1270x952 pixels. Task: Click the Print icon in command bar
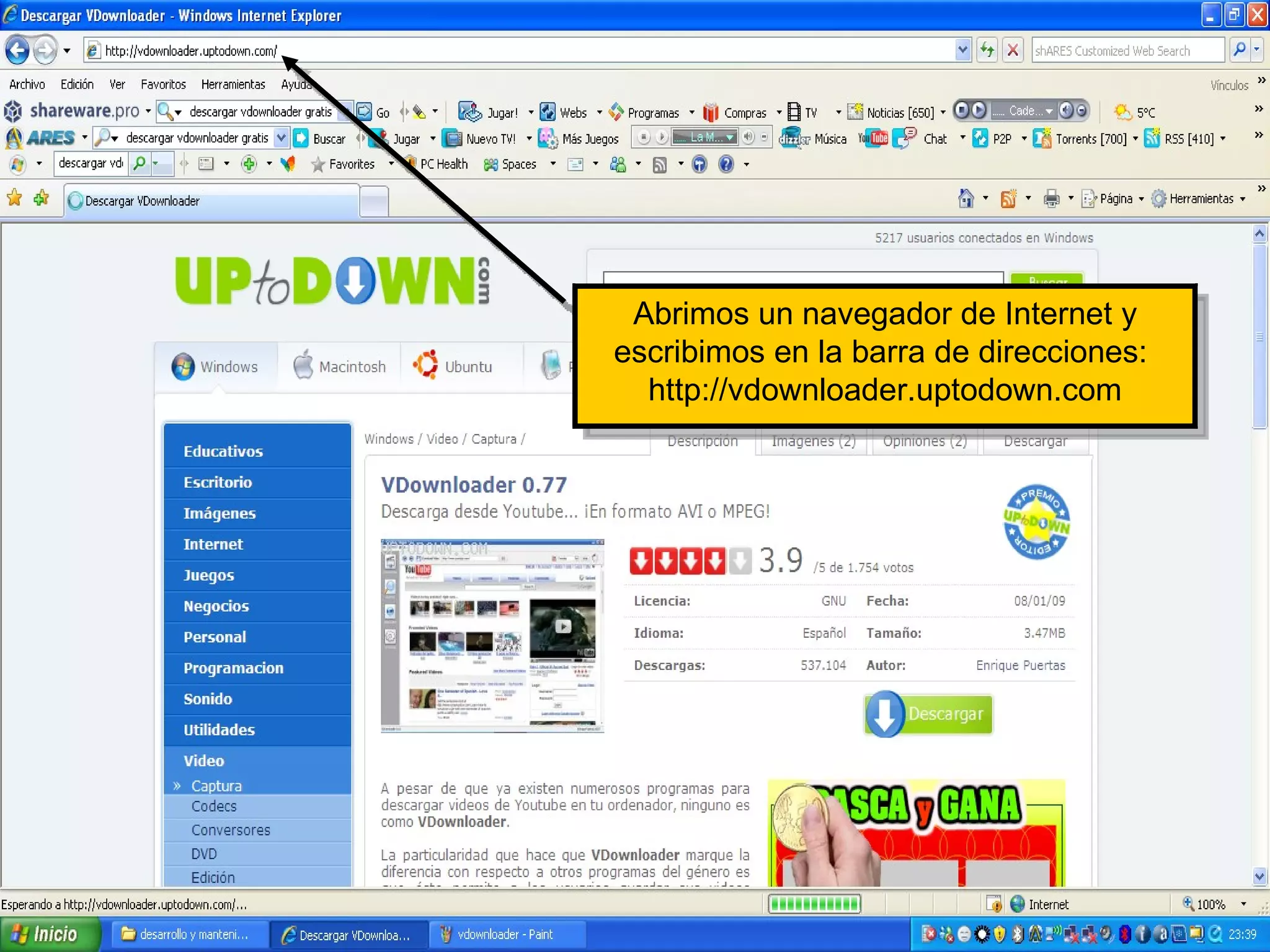(x=1051, y=198)
